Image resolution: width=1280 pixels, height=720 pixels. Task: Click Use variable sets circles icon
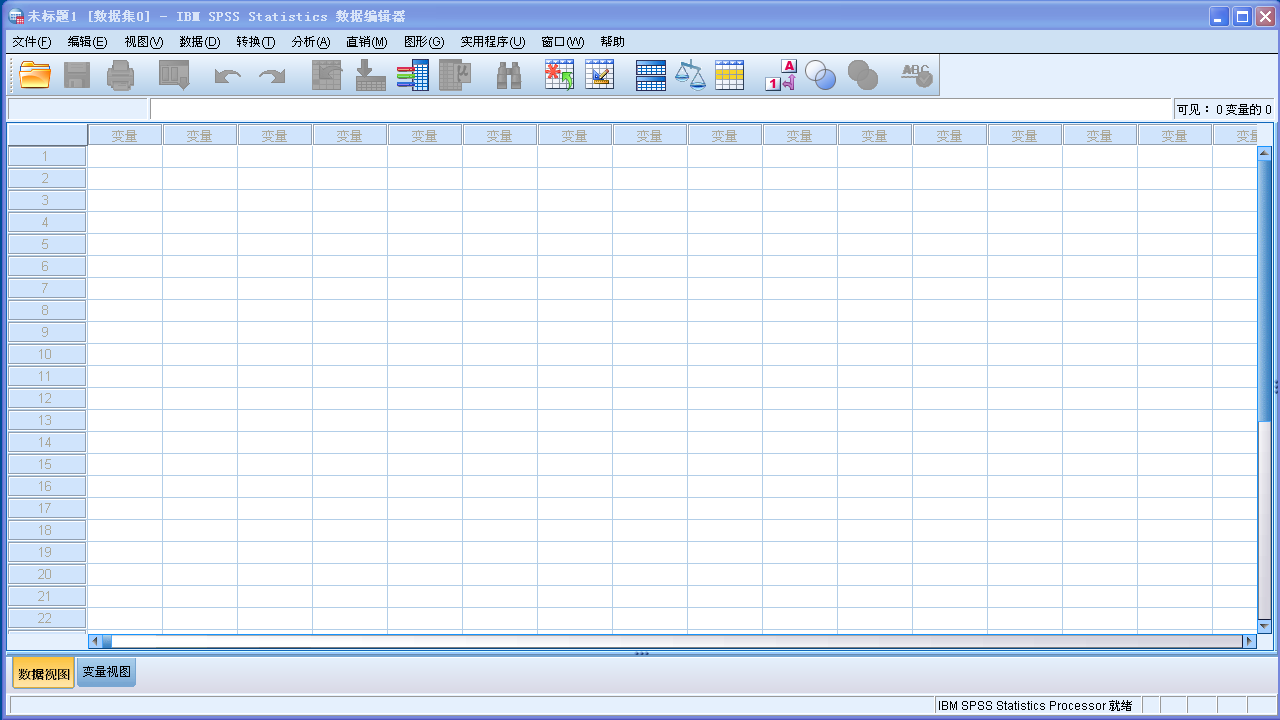pos(820,75)
